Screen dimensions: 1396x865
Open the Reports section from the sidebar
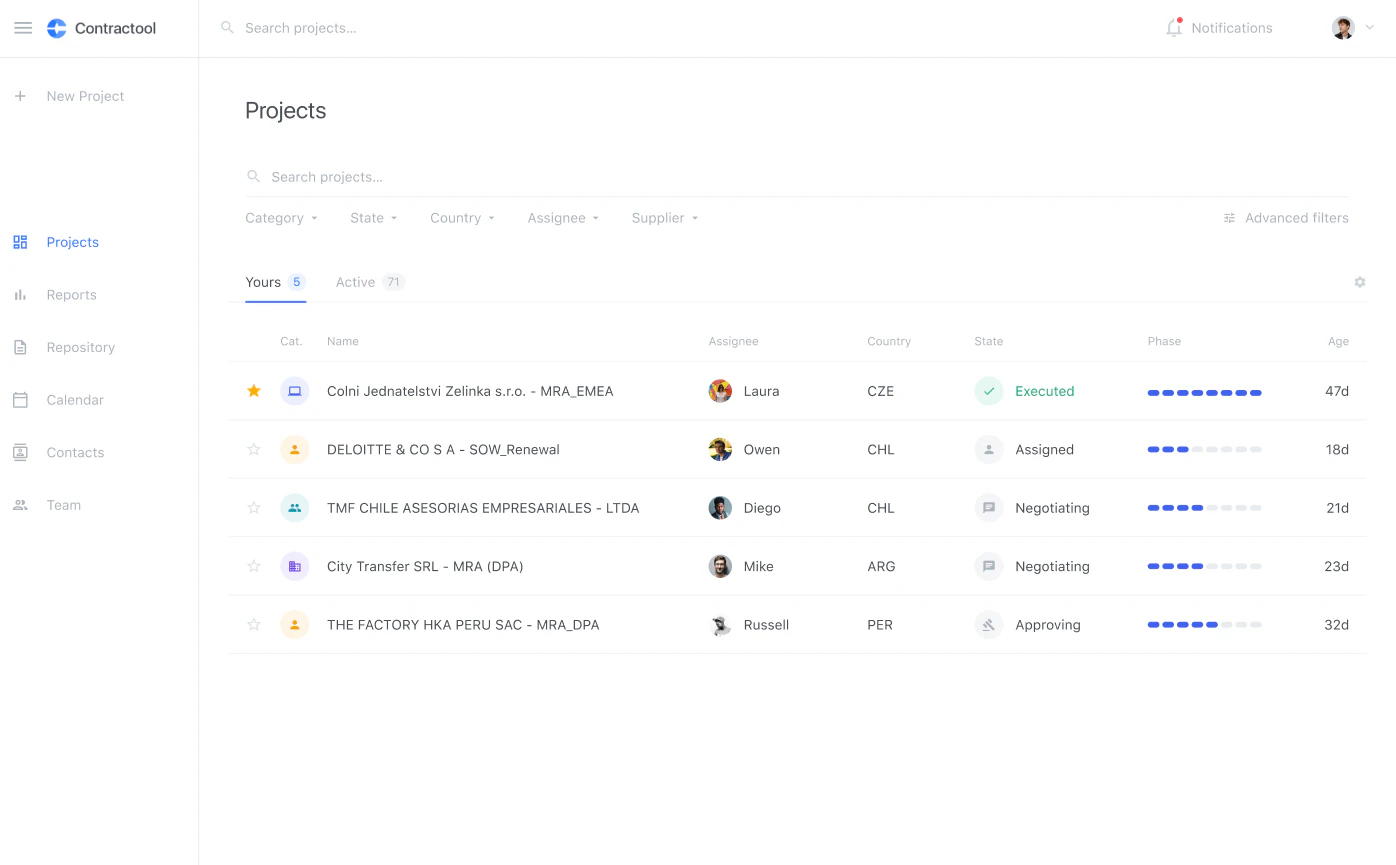[71, 294]
